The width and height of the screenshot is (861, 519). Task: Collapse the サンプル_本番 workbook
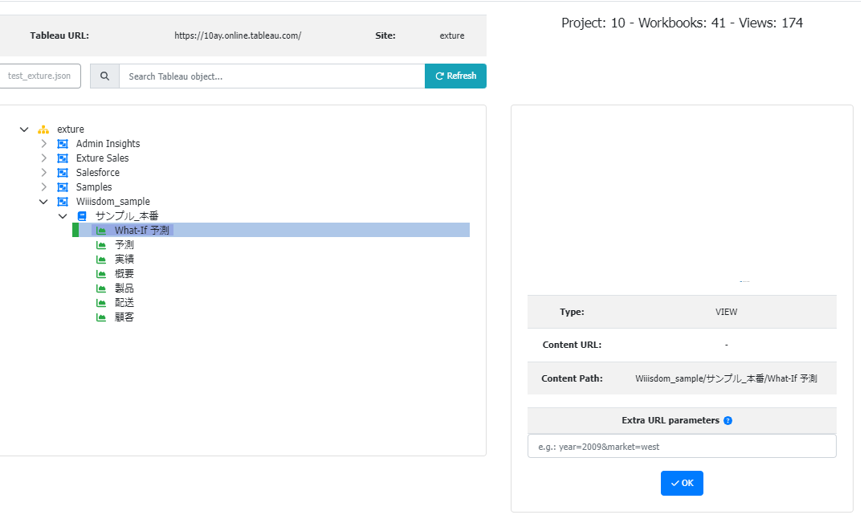[x=63, y=216]
